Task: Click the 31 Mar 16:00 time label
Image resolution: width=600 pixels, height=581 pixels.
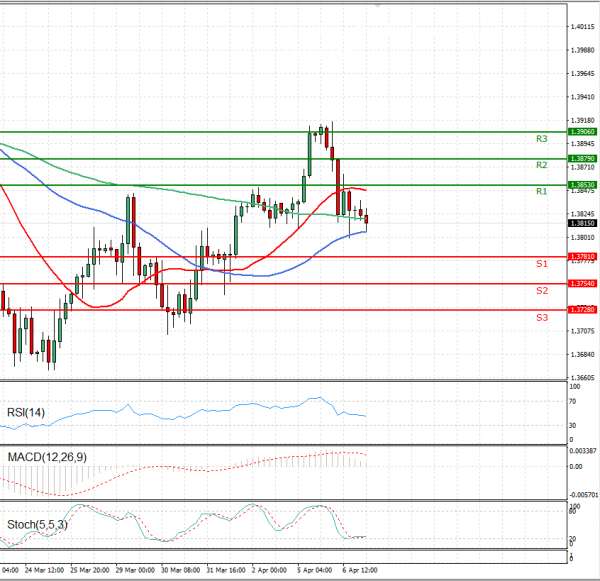Action: pos(226,570)
